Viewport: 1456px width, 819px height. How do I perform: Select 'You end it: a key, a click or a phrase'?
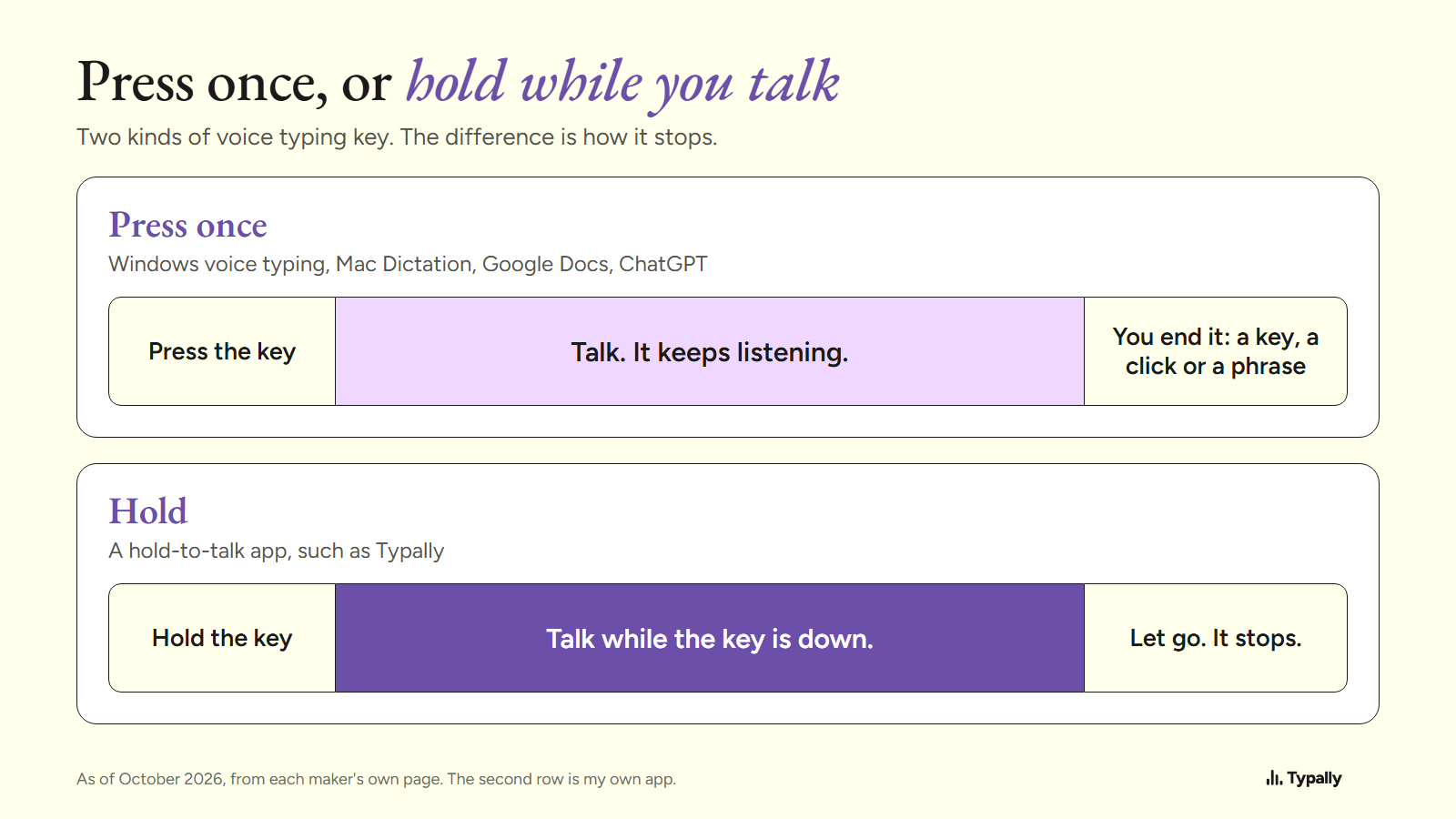click(x=1216, y=351)
